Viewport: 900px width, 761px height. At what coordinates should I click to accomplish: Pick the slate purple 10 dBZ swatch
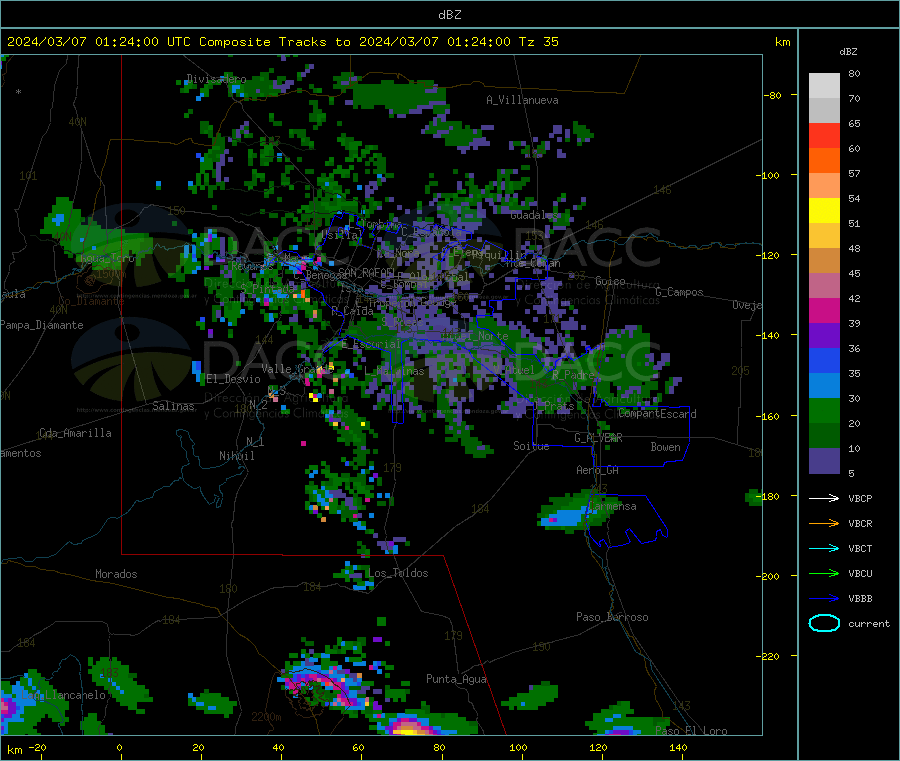824,461
